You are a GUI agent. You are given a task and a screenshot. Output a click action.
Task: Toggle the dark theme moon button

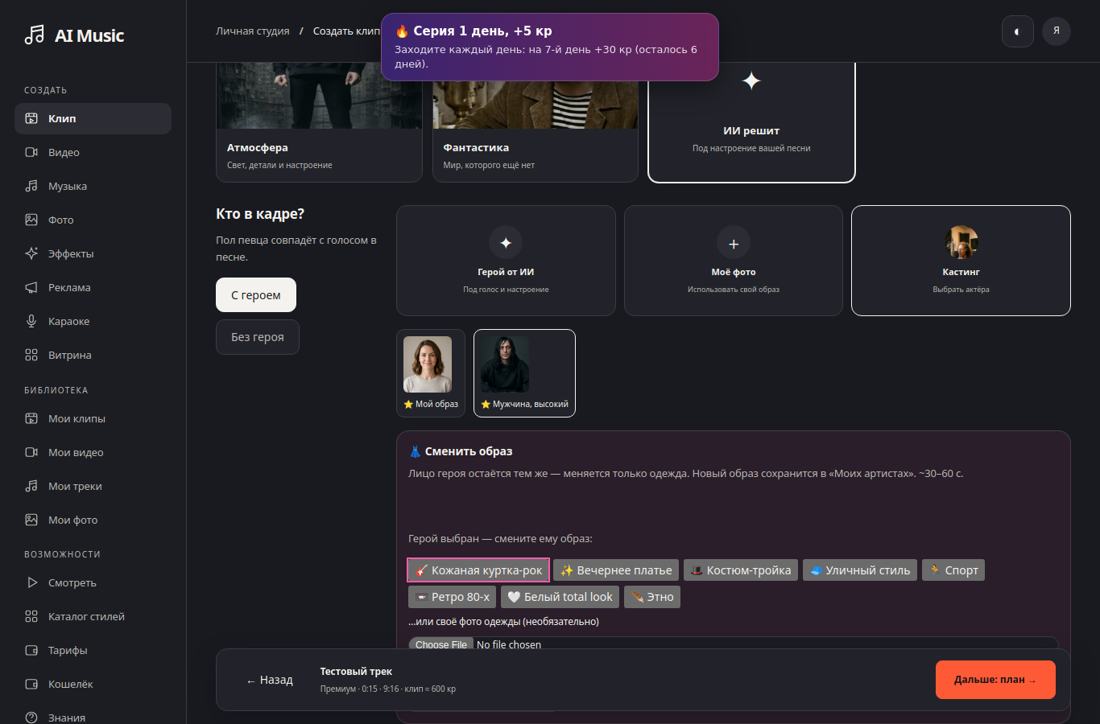(1017, 32)
